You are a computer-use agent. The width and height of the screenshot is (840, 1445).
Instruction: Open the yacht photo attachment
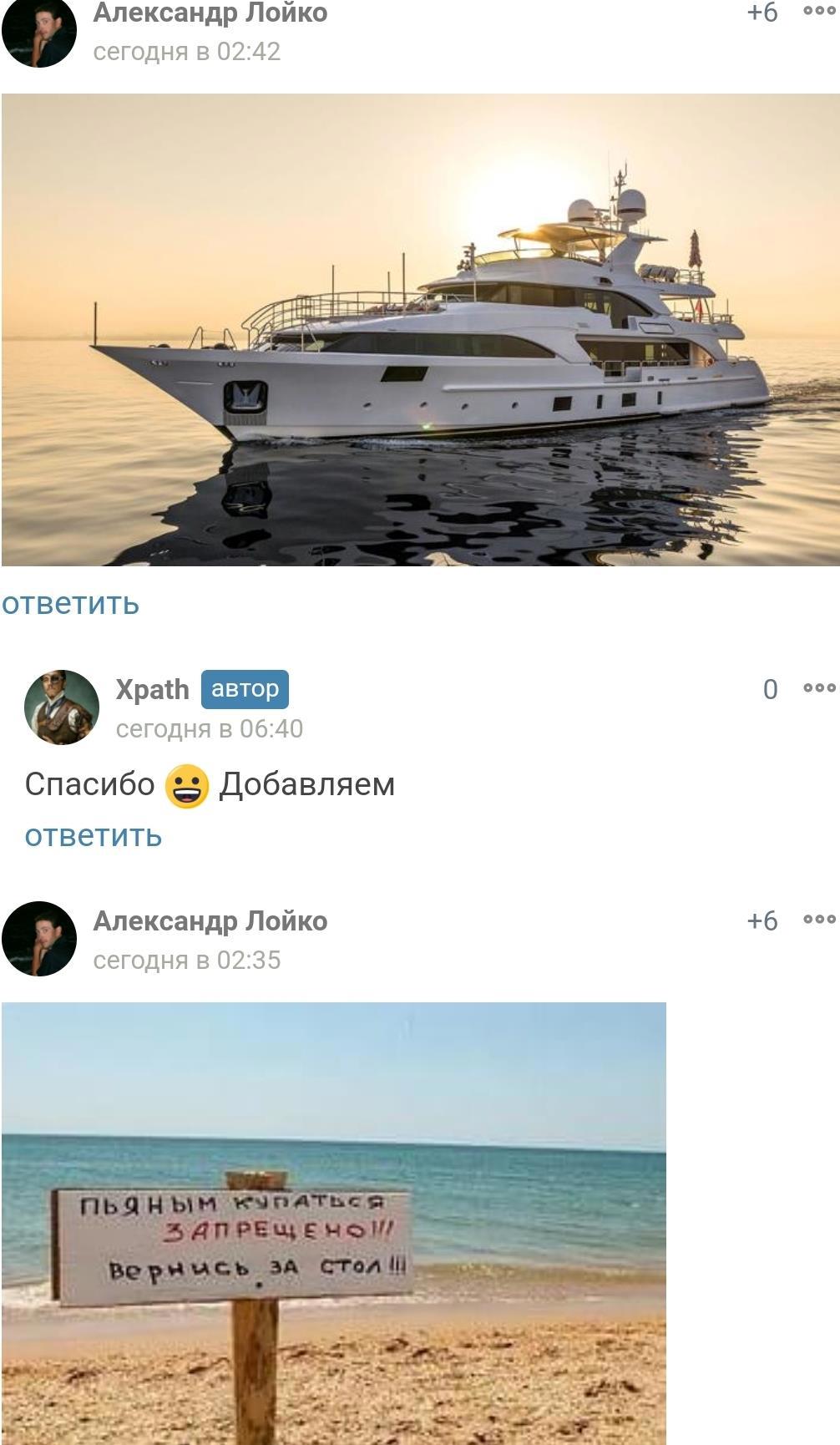(x=420, y=330)
